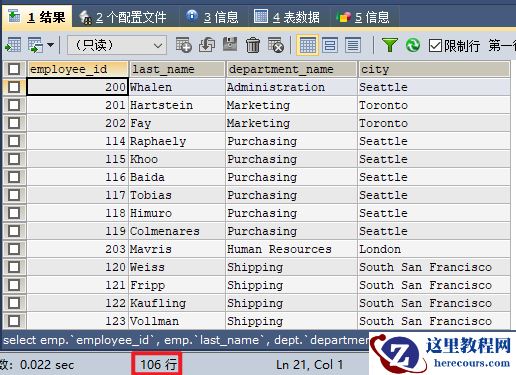Duplicate current row icon
The image size is (516, 375).
pyautogui.click(x=207, y=45)
